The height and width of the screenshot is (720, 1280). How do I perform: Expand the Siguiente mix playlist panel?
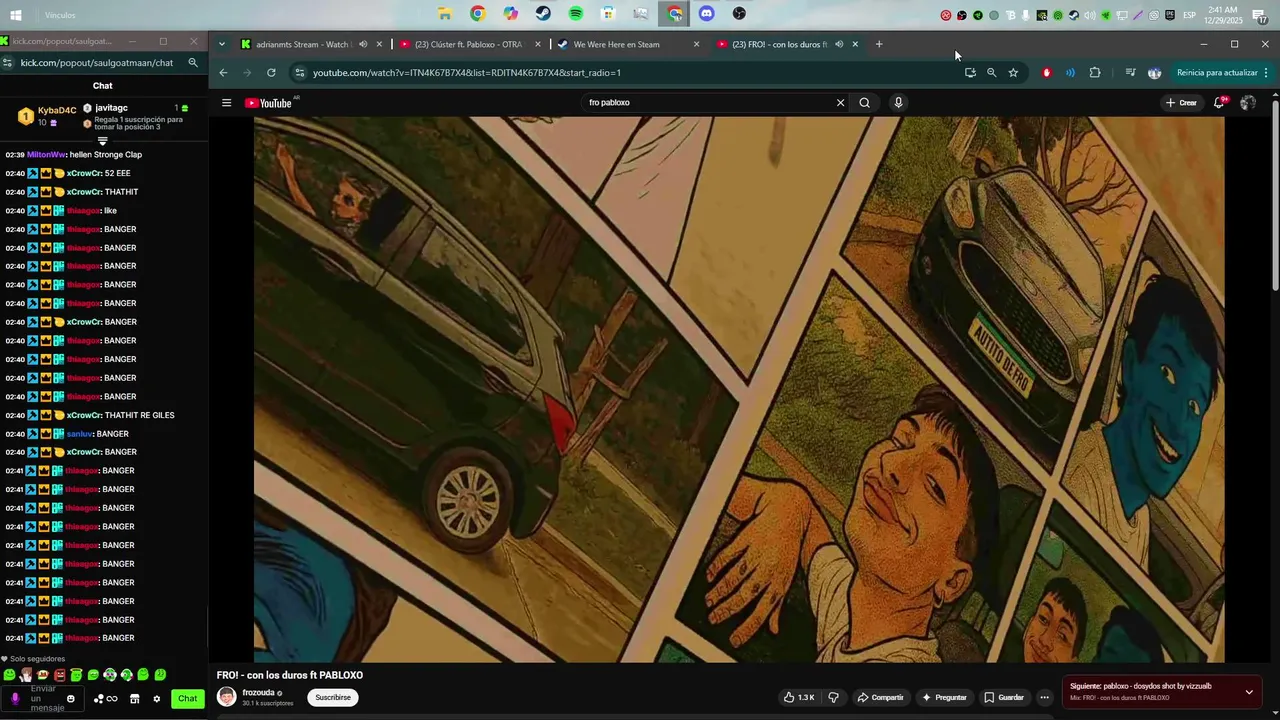click(x=1249, y=691)
